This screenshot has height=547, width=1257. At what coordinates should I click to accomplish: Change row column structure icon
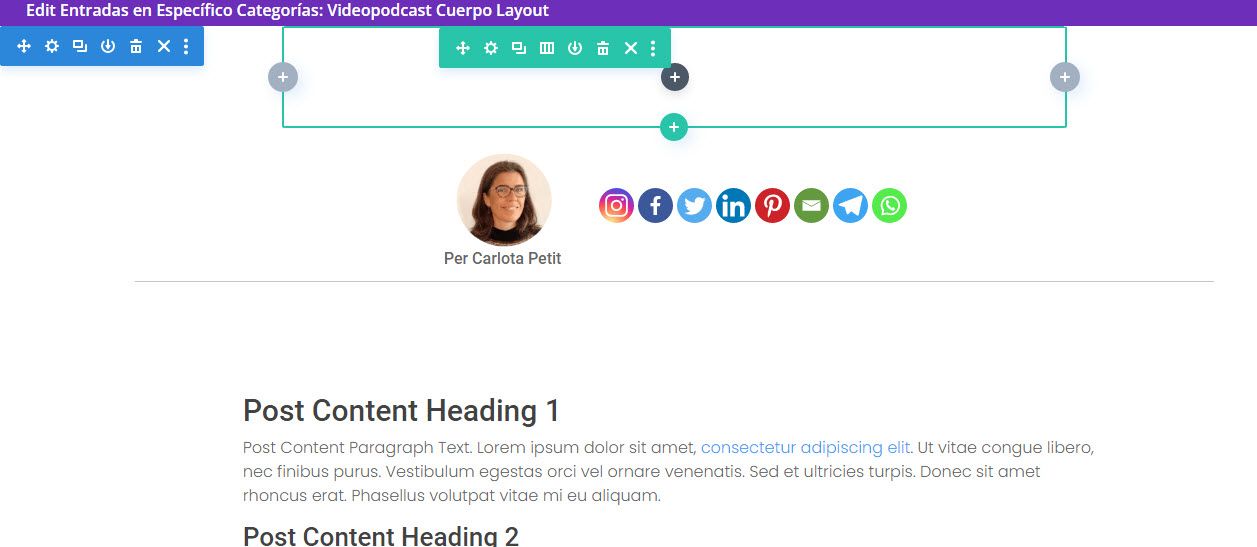pyautogui.click(x=547, y=48)
